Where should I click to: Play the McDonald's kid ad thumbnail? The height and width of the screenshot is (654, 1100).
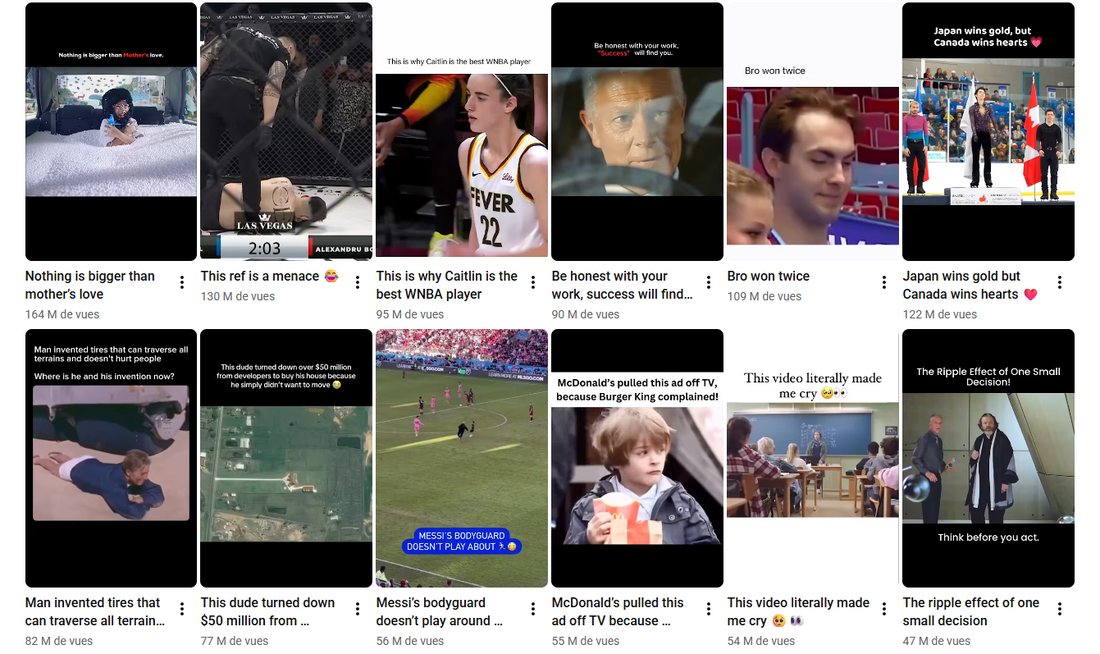click(637, 457)
